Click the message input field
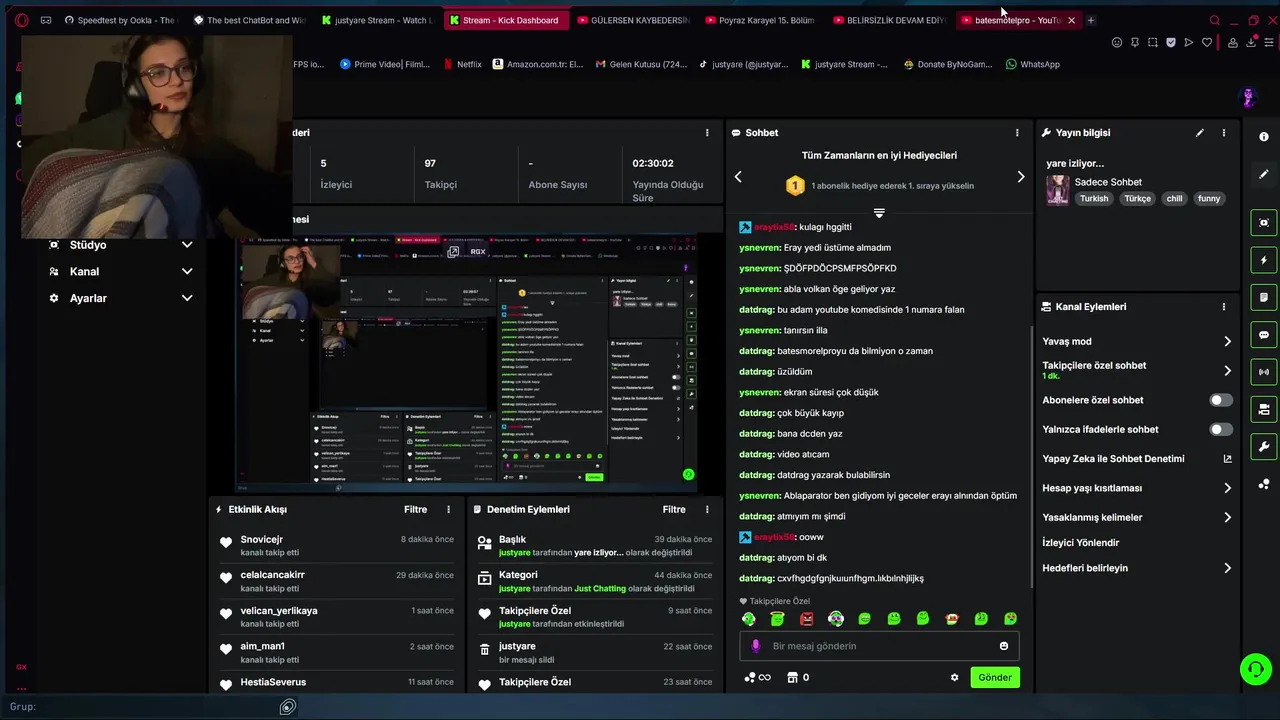Screen dimensions: 1280x720 tap(878, 646)
